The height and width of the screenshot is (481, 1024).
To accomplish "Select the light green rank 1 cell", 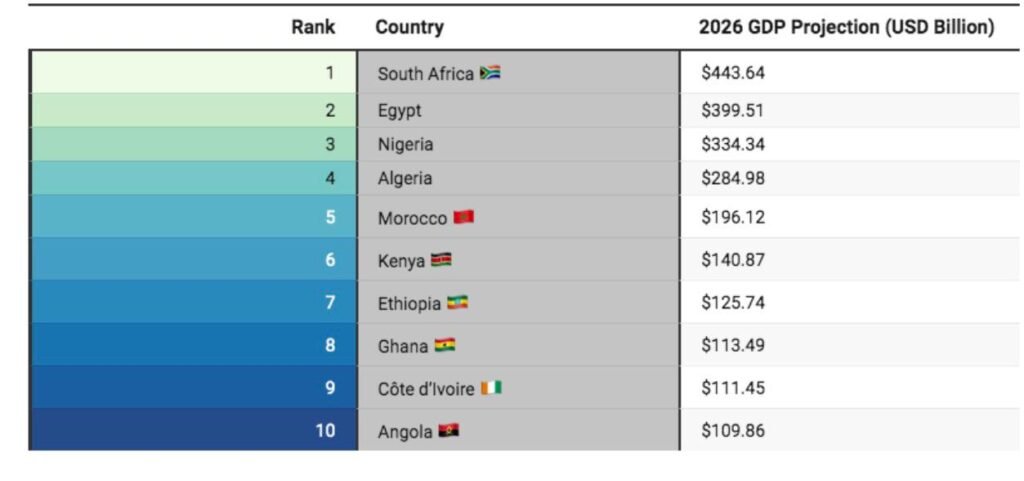I will click(194, 73).
